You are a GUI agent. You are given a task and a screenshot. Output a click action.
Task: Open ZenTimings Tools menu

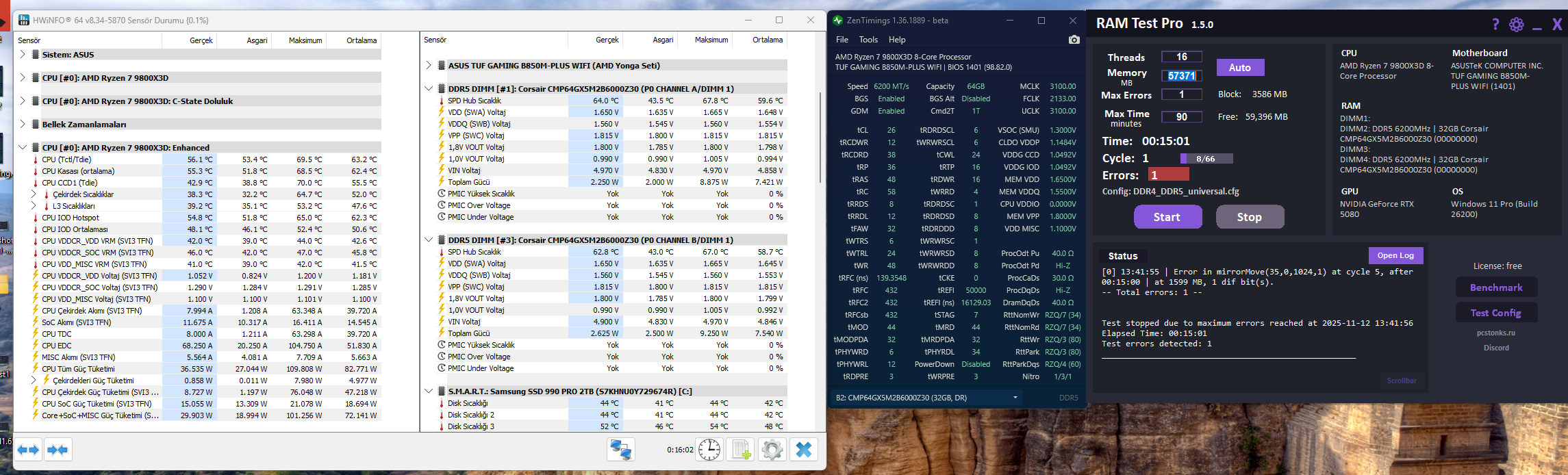(868, 40)
